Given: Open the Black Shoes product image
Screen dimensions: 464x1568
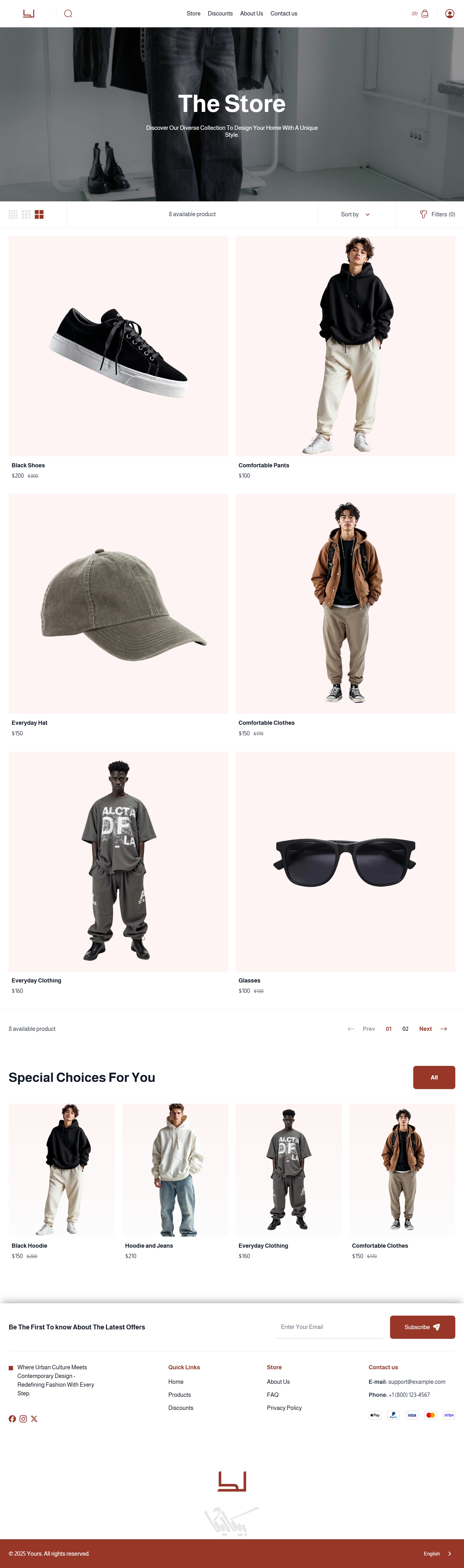Looking at the screenshot, I should coord(119,346).
